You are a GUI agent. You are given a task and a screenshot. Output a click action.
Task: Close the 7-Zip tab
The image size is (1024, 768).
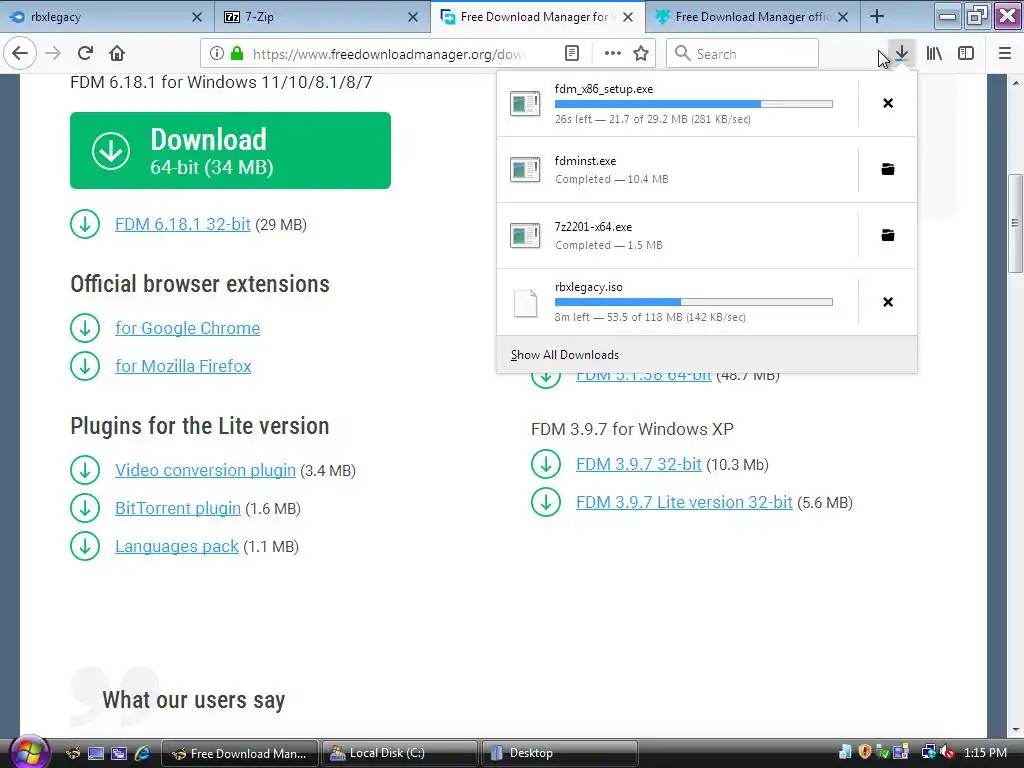[413, 17]
